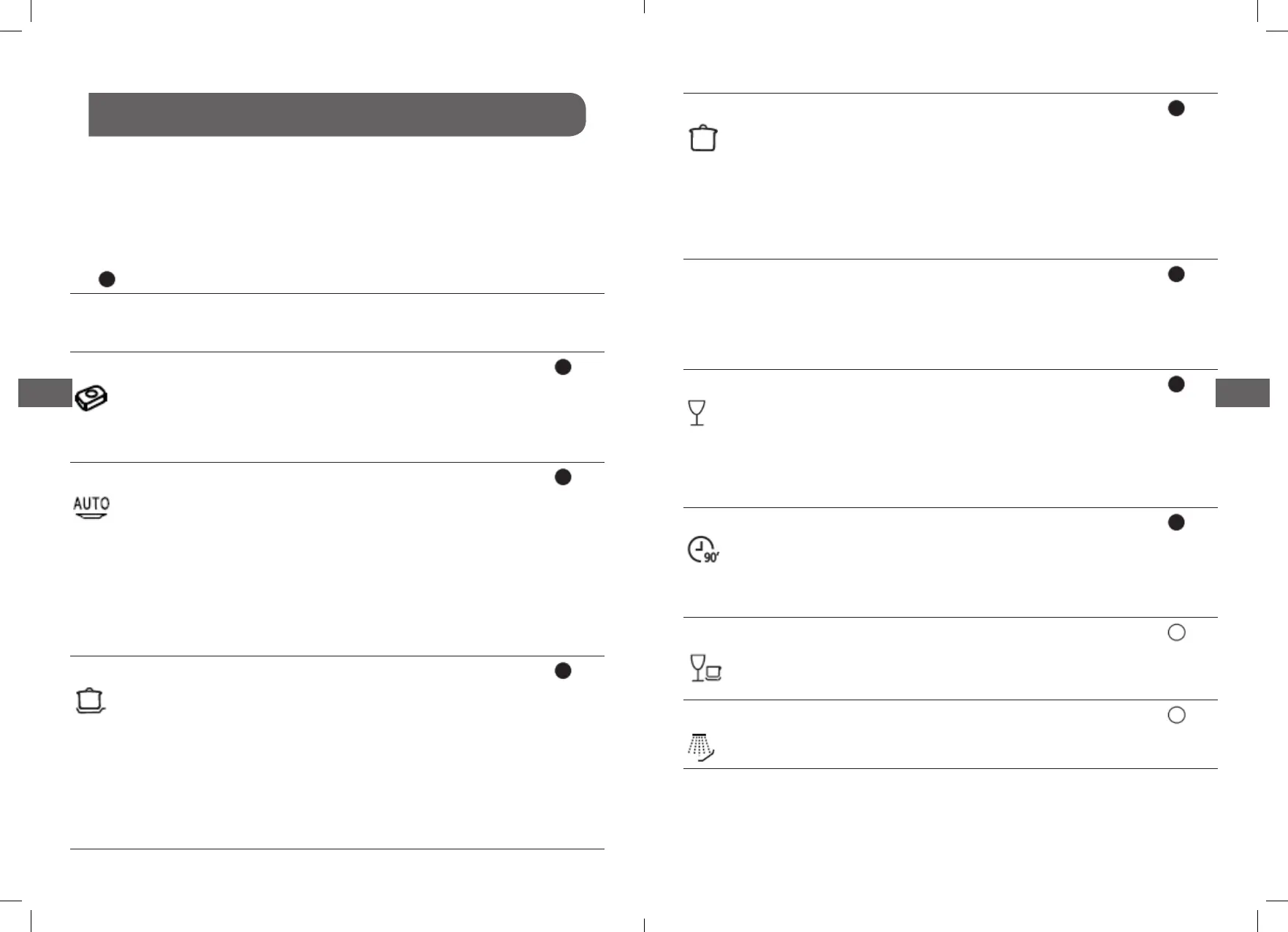The height and width of the screenshot is (932, 1288).
Task: Select the 90' clock program icon
Action: [x=703, y=550]
